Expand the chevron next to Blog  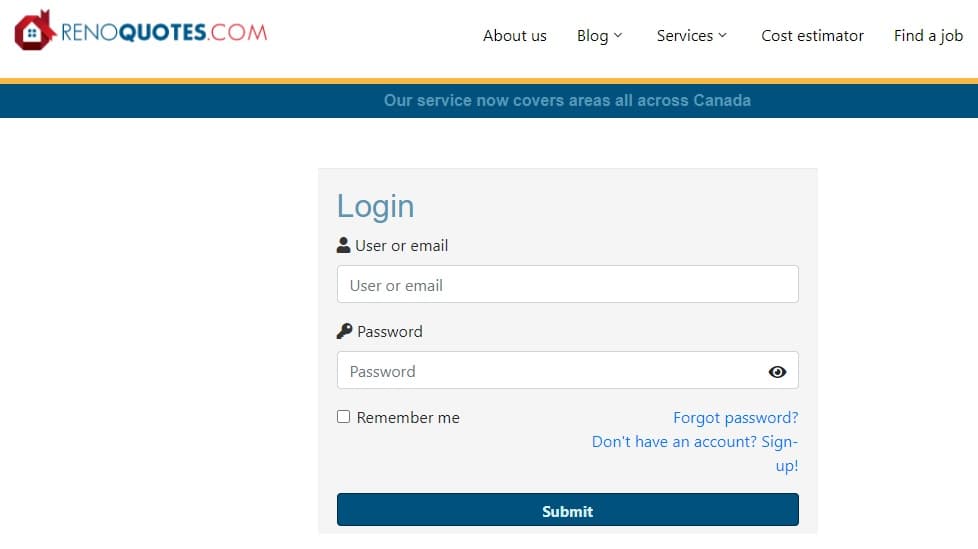[x=618, y=36]
